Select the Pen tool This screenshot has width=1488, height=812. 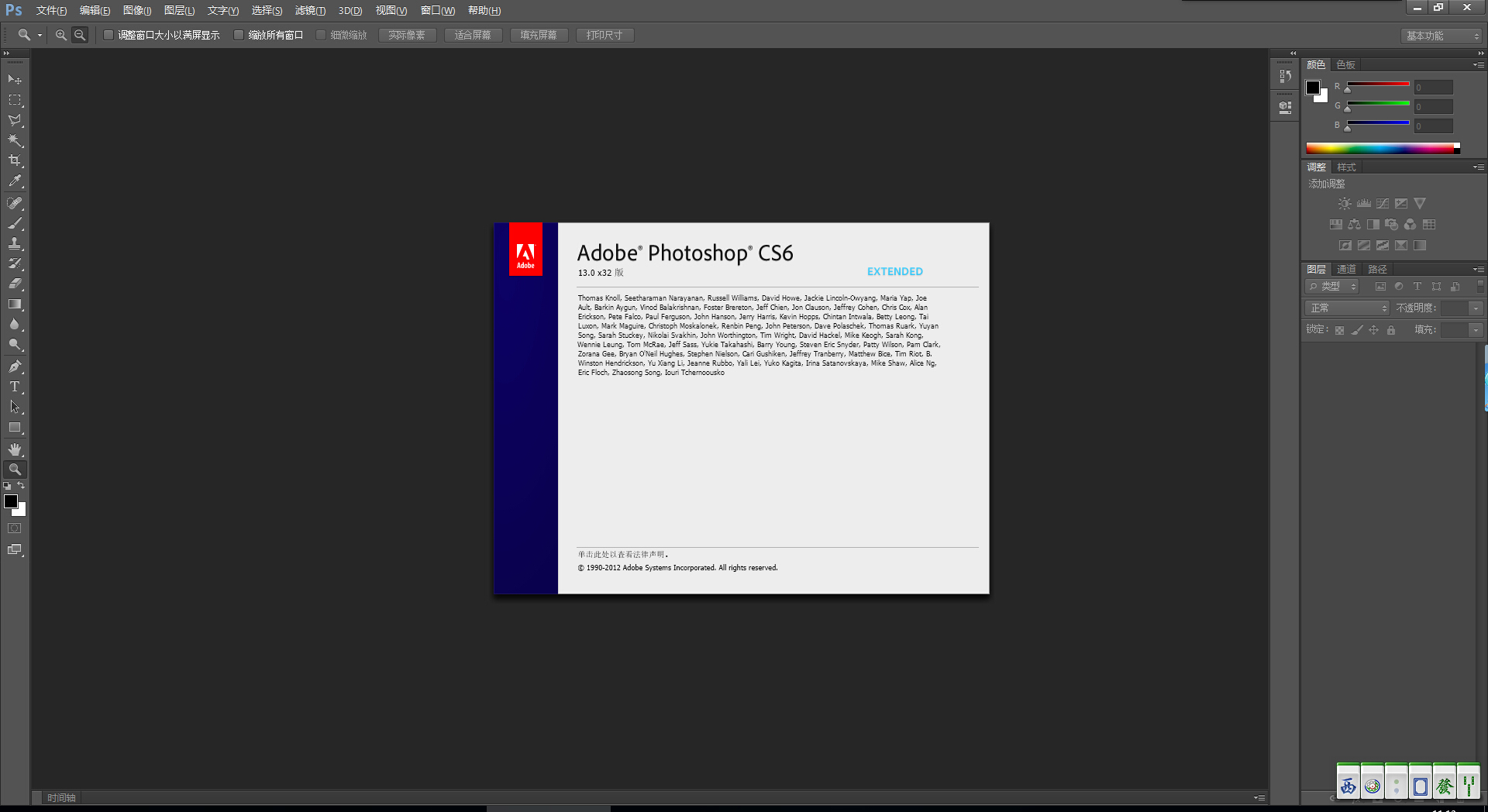pyautogui.click(x=15, y=366)
